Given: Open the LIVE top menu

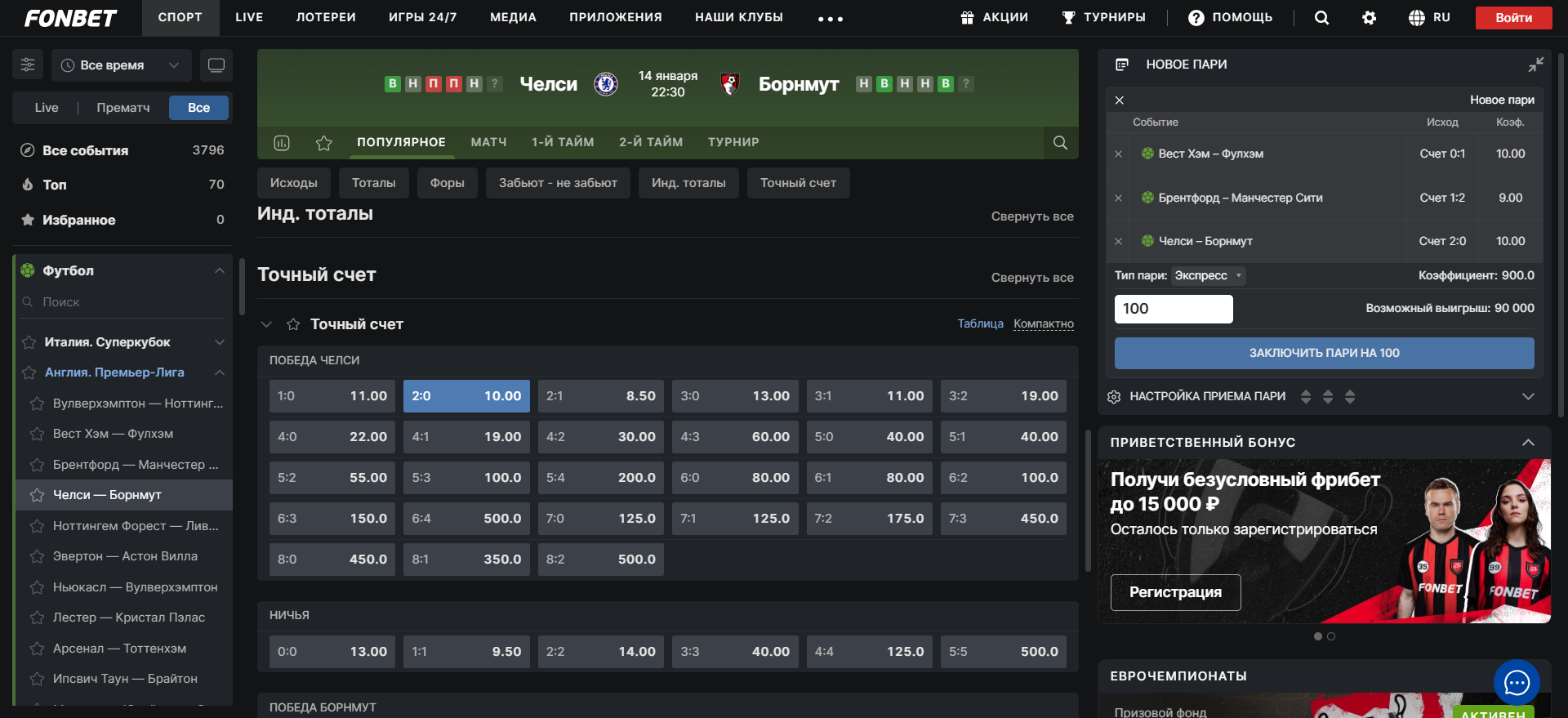Looking at the screenshot, I should pyautogui.click(x=249, y=18).
